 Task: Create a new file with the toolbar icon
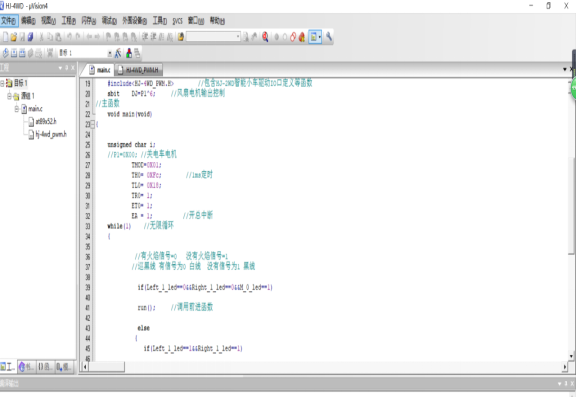point(5,37)
